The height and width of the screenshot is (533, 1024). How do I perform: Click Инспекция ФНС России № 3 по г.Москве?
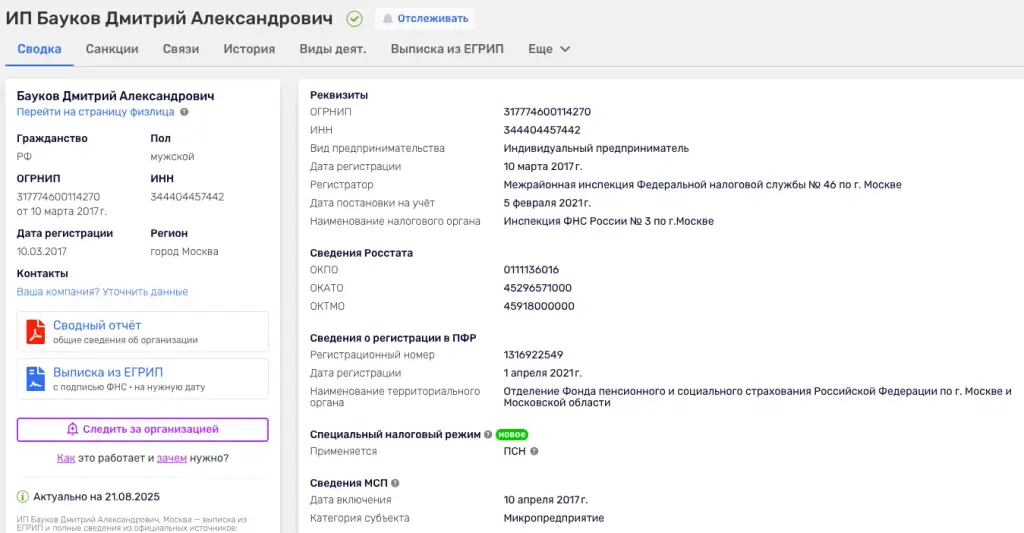608,221
